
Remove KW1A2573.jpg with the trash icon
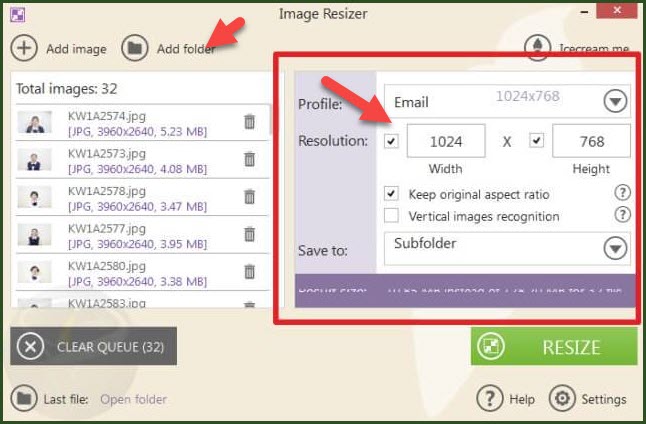point(250,160)
